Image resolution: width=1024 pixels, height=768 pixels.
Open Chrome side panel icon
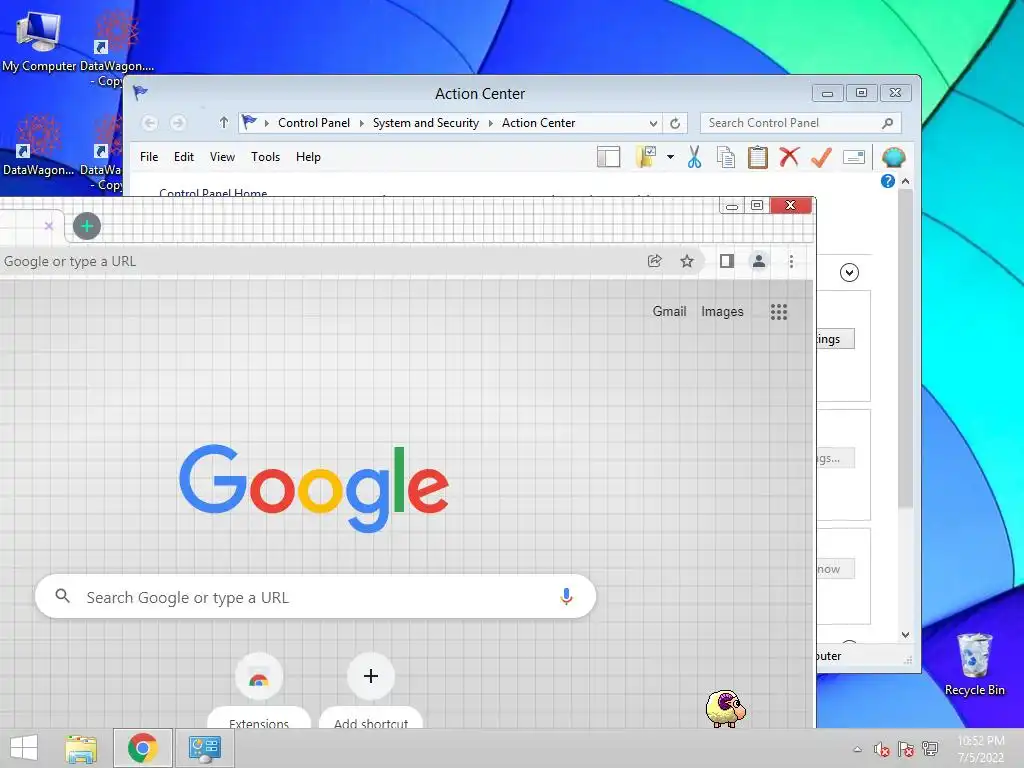point(727,261)
